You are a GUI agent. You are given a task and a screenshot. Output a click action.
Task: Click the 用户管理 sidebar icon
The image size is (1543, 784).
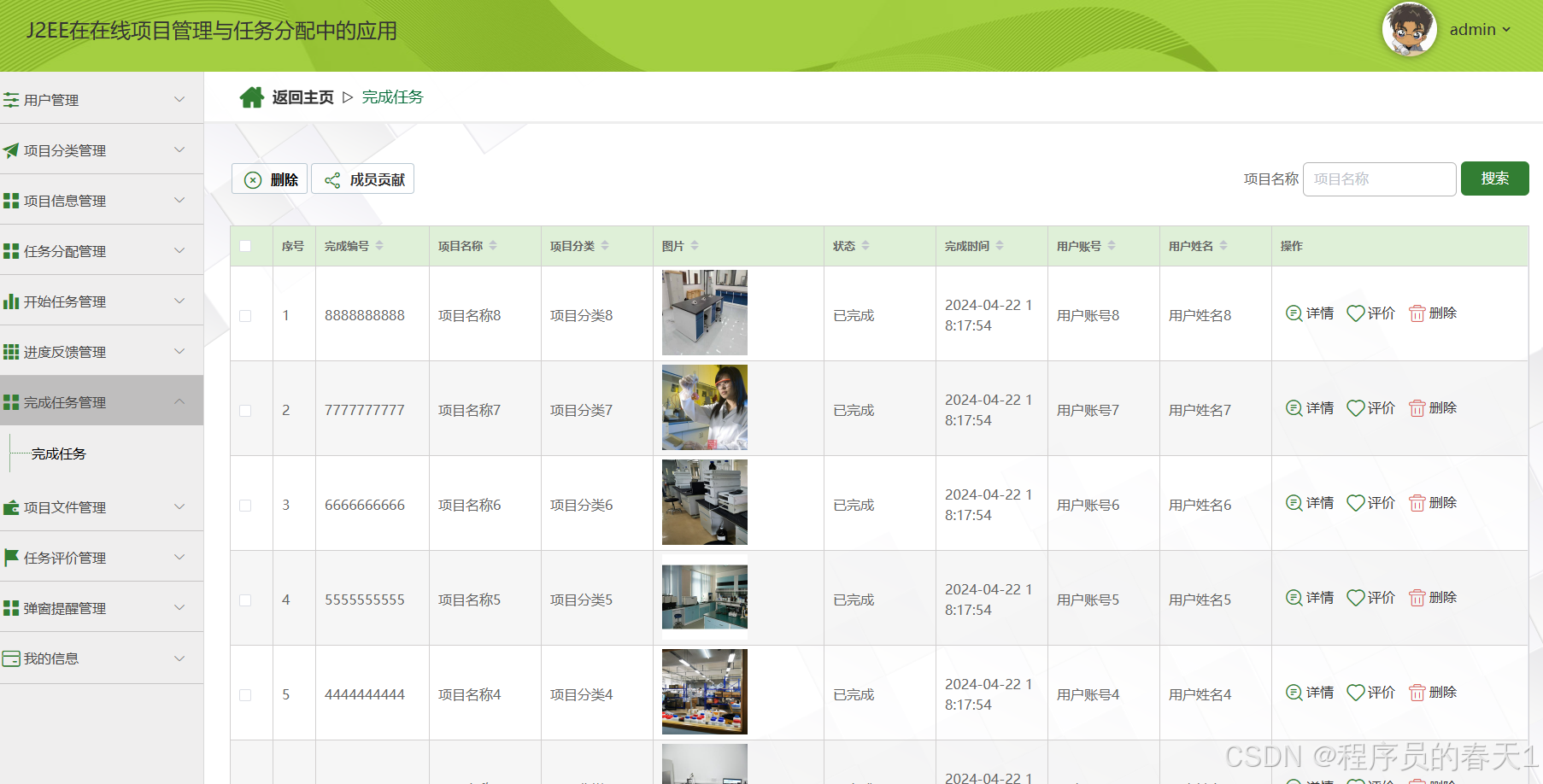[11, 100]
